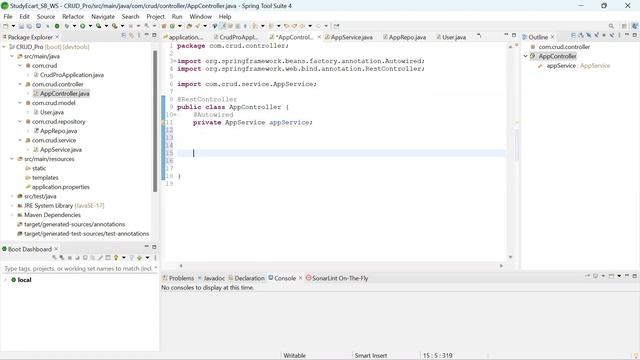Select AppController.java in Package Explorer

click(x=64, y=93)
